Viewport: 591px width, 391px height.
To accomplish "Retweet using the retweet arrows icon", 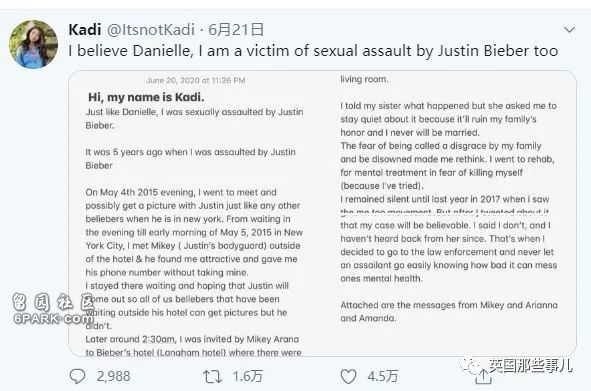I will 212,376.
